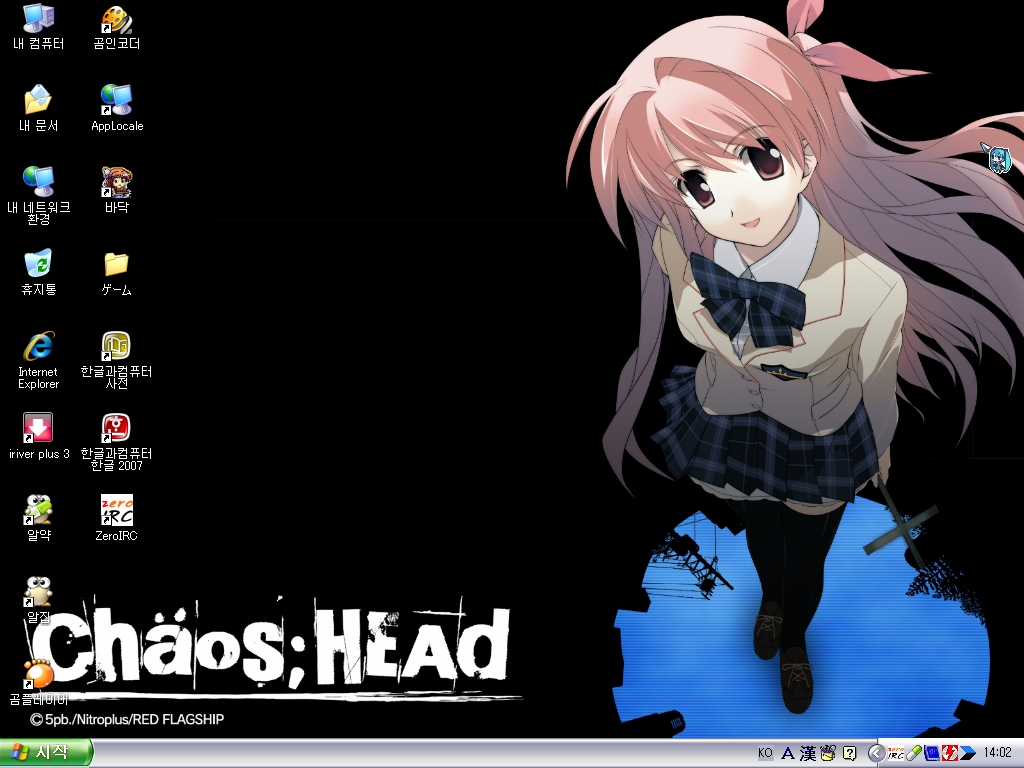The image size is (1024, 768).
Task: Select the 알약 antivirus desktop icon
Action: pos(39,518)
